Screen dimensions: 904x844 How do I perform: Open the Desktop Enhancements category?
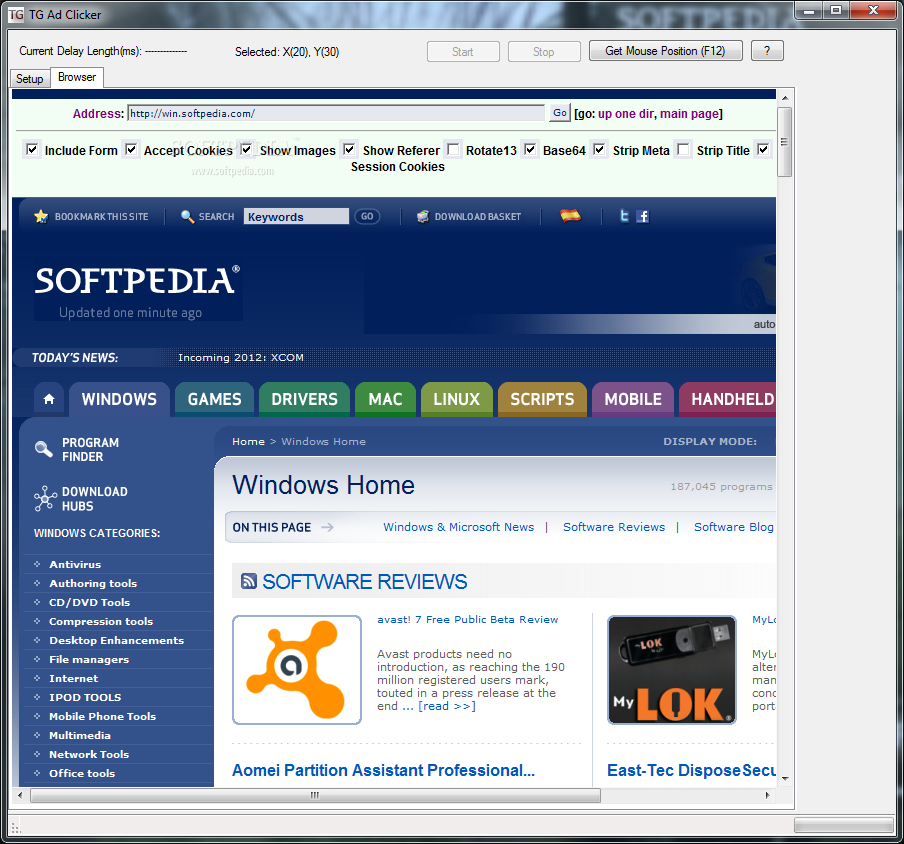116,640
